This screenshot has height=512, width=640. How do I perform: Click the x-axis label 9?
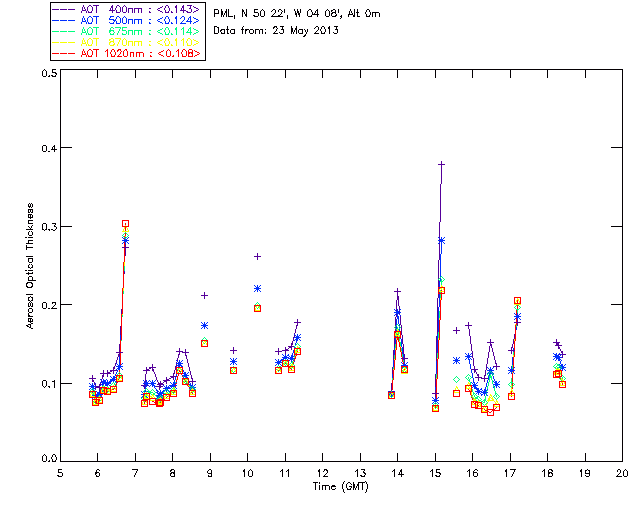(x=210, y=473)
